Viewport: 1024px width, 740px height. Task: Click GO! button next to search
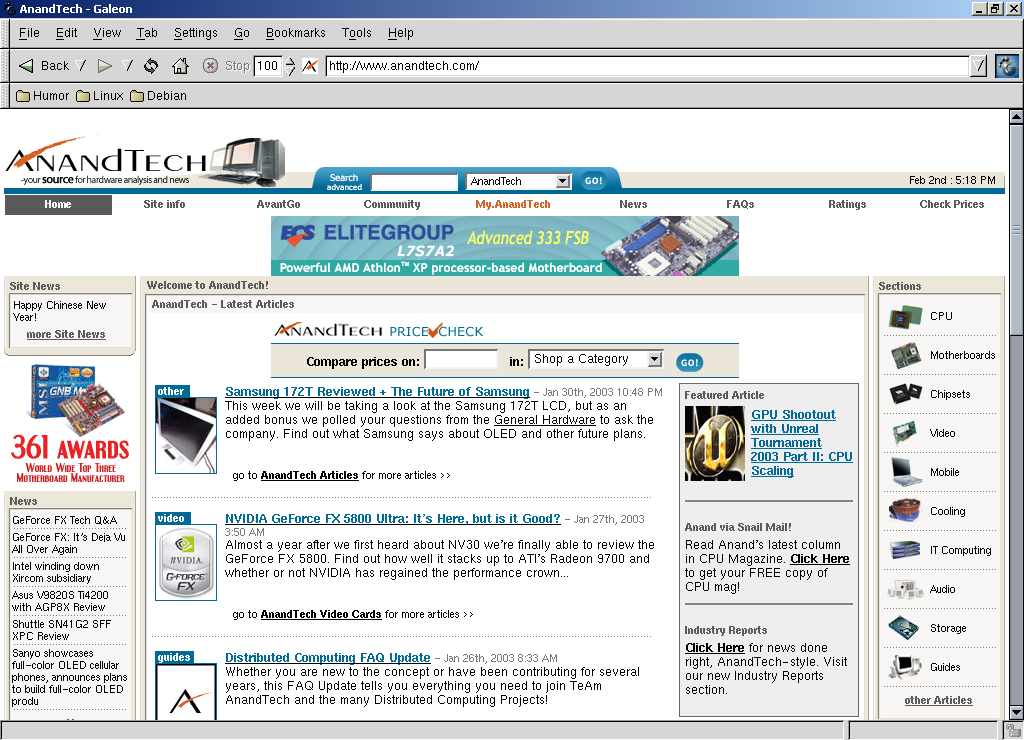pos(593,181)
